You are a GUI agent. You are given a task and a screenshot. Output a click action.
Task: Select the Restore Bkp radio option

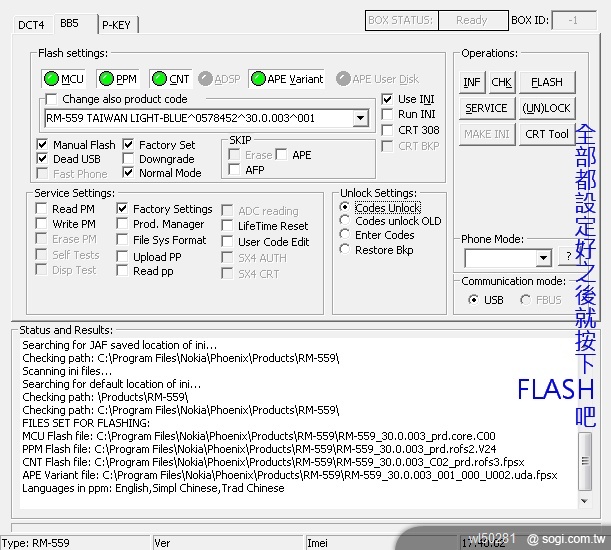[346, 250]
